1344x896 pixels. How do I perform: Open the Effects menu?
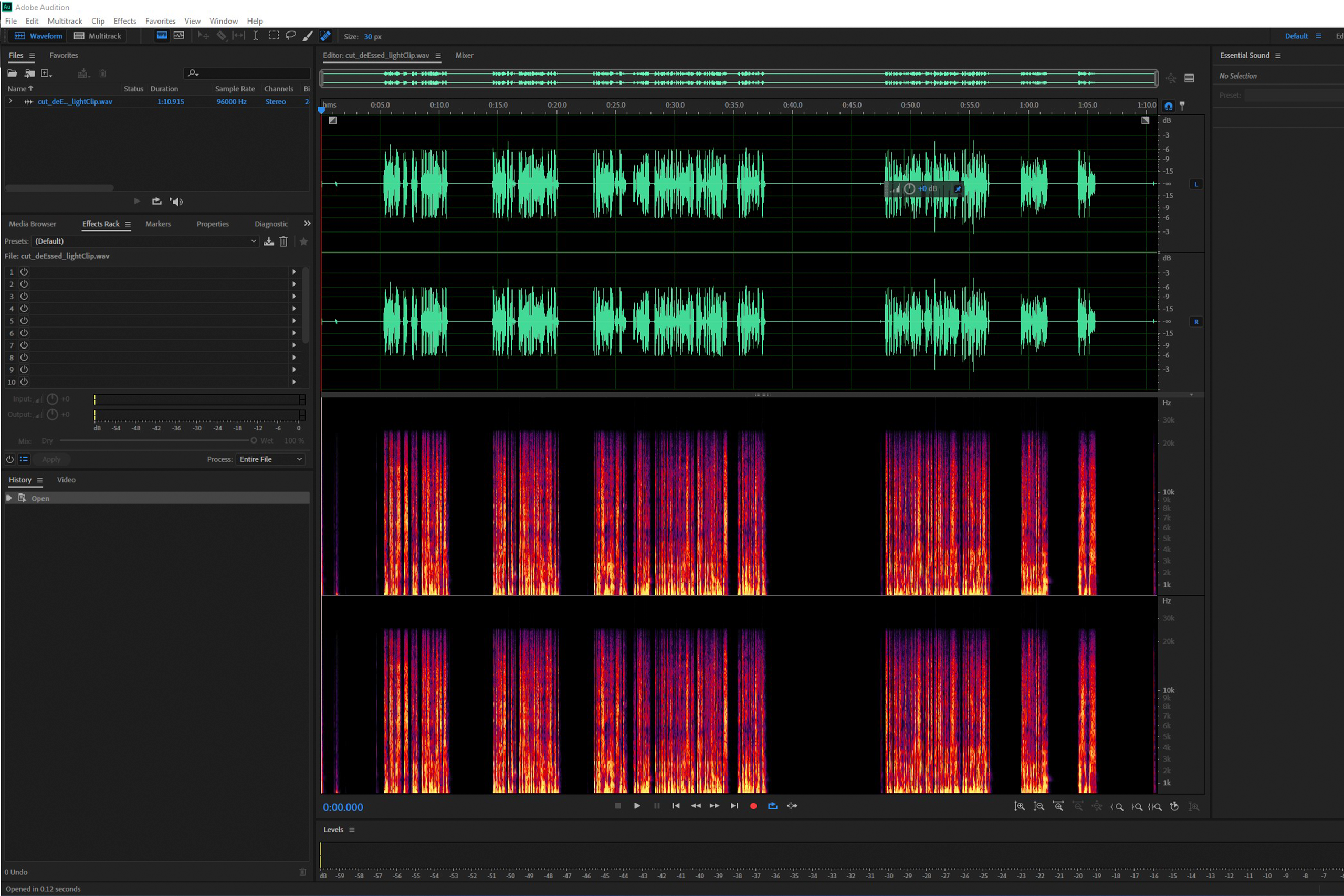[x=124, y=21]
